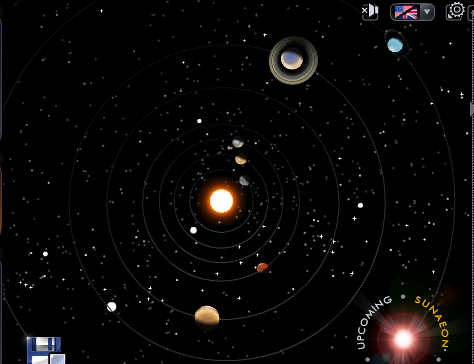Open the US/UK flag language selector
The image size is (474, 364).
406,12
